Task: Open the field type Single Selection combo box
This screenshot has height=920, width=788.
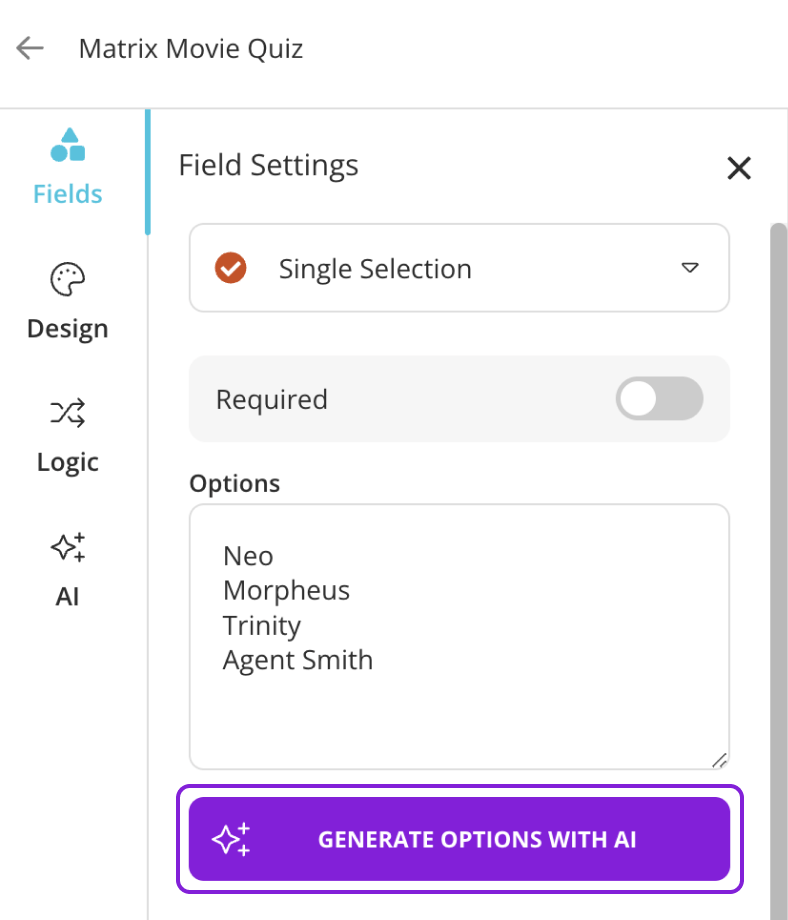Action: click(459, 268)
